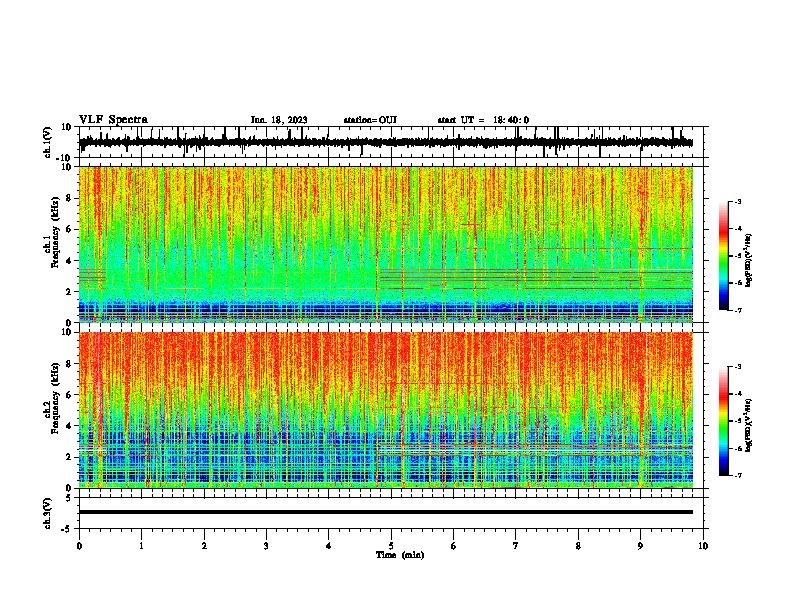Click the "ch.1(V)" waveform axis label
The width and height of the screenshot is (792, 612).
[x=47, y=142]
